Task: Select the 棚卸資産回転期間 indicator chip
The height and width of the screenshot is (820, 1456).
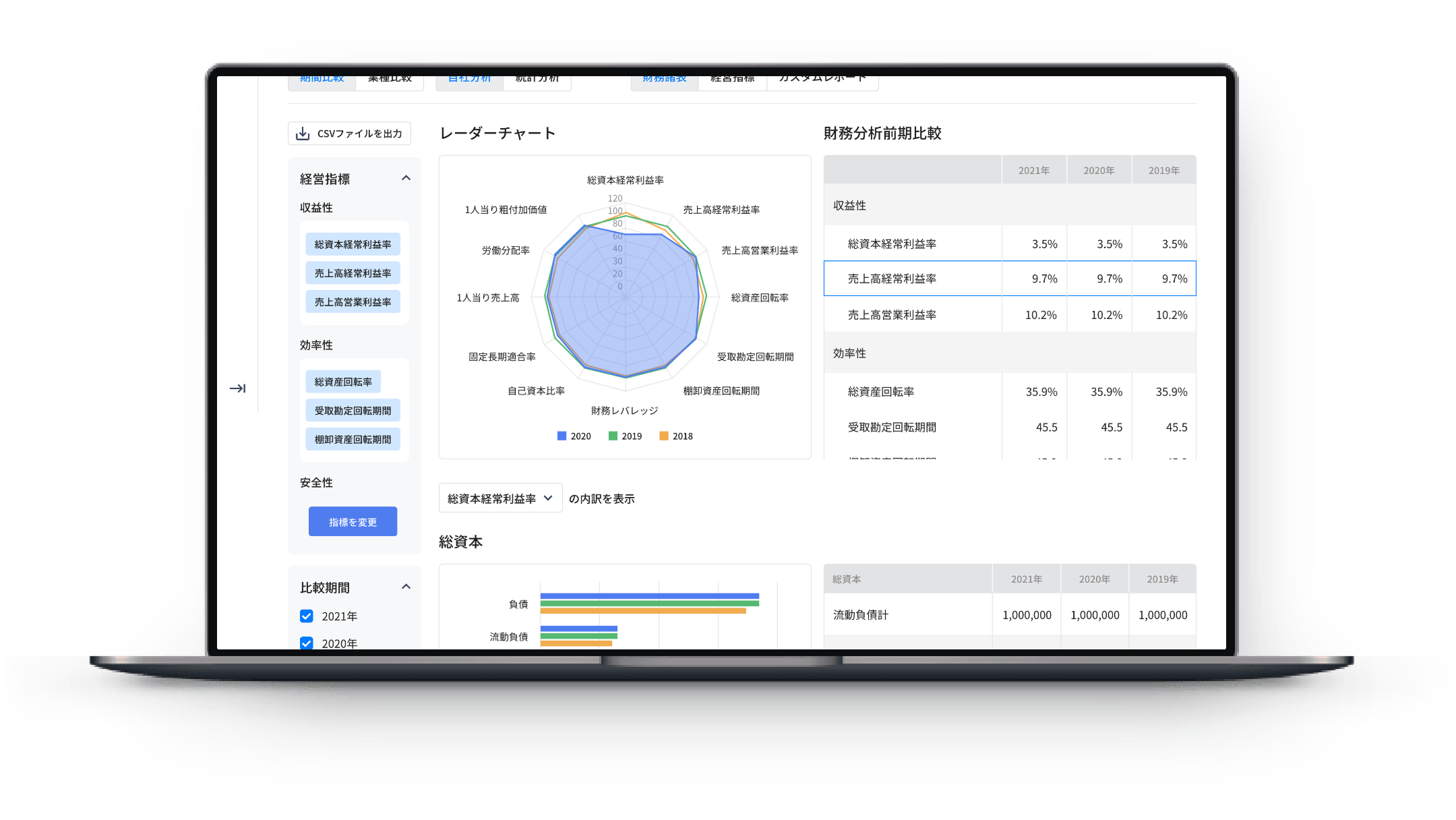Action: 353,439
